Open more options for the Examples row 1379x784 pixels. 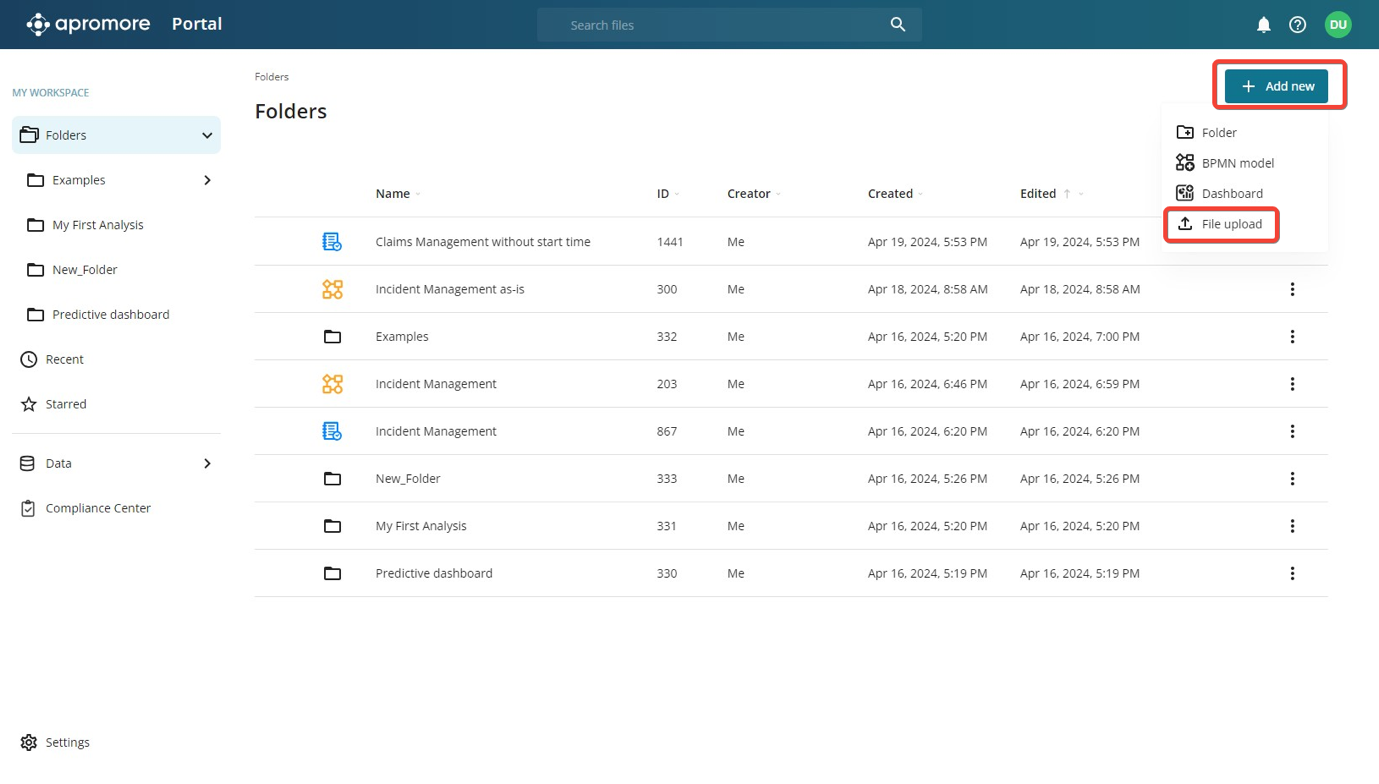(x=1291, y=337)
